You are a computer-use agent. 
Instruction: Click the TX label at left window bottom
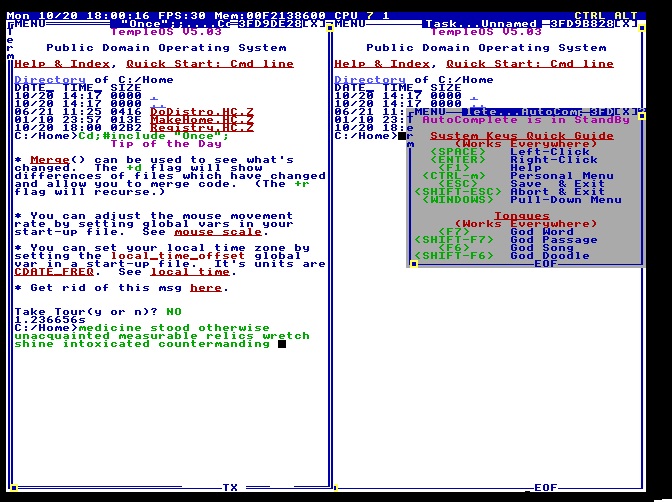click(230, 487)
